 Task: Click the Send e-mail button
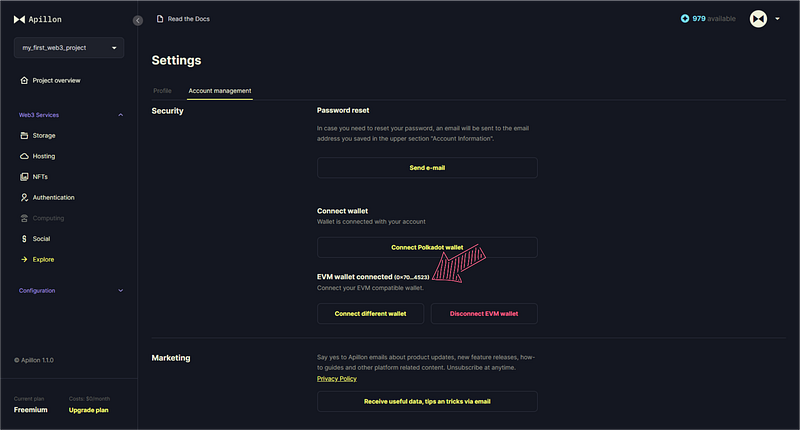pyautogui.click(x=427, y=168)
